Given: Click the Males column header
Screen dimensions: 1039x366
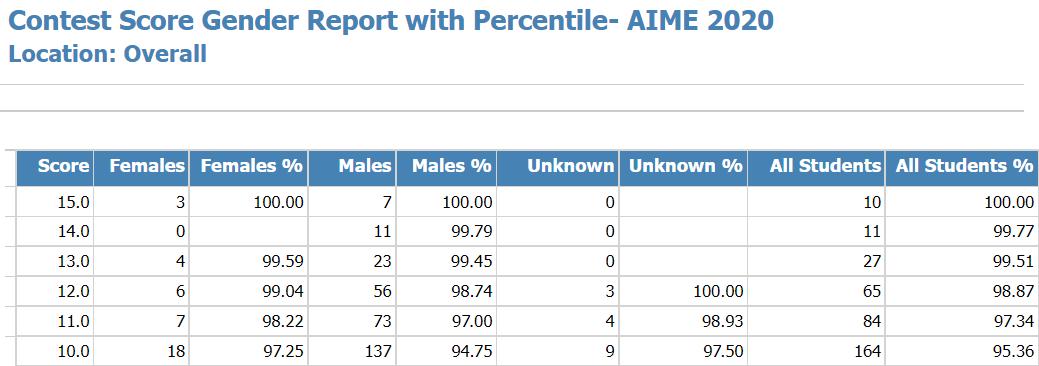Looking at the screenshot, I should point(352,168).
